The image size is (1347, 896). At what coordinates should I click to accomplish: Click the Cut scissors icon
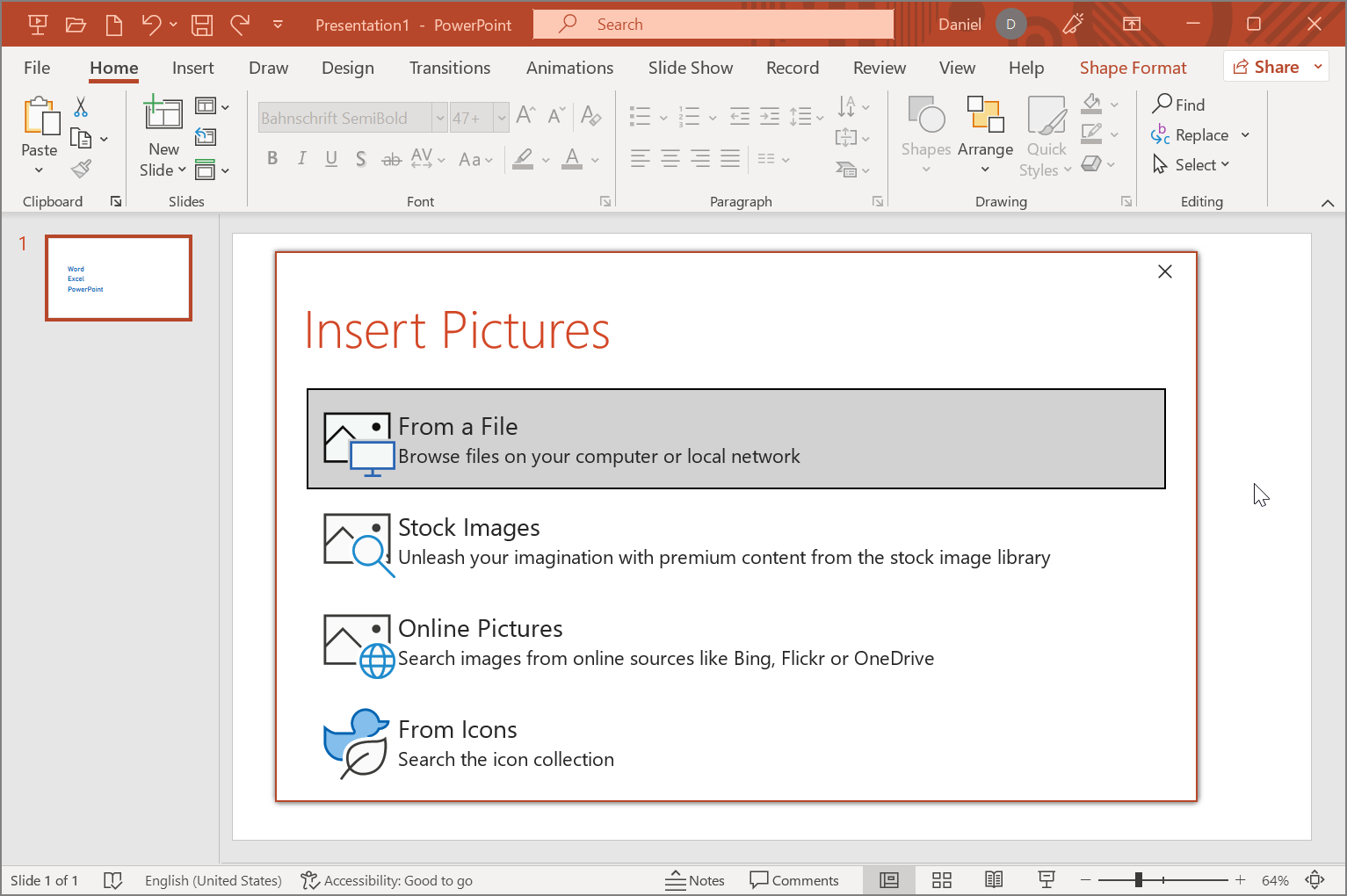pos(81,107)
